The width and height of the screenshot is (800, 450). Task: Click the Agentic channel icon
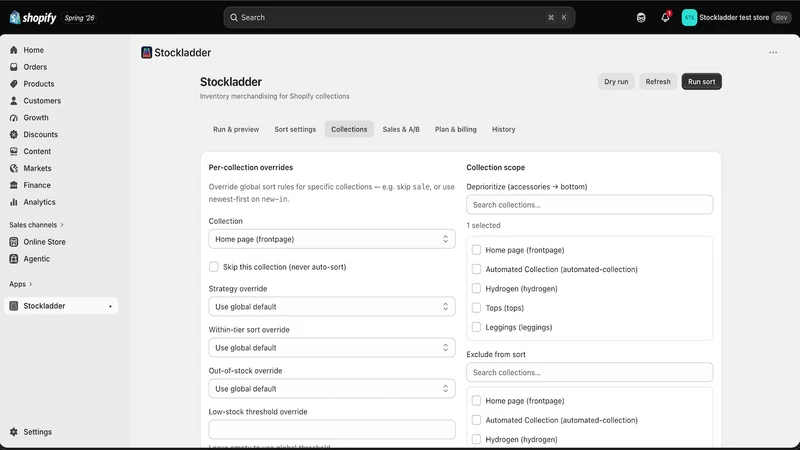tap(14, 259)
